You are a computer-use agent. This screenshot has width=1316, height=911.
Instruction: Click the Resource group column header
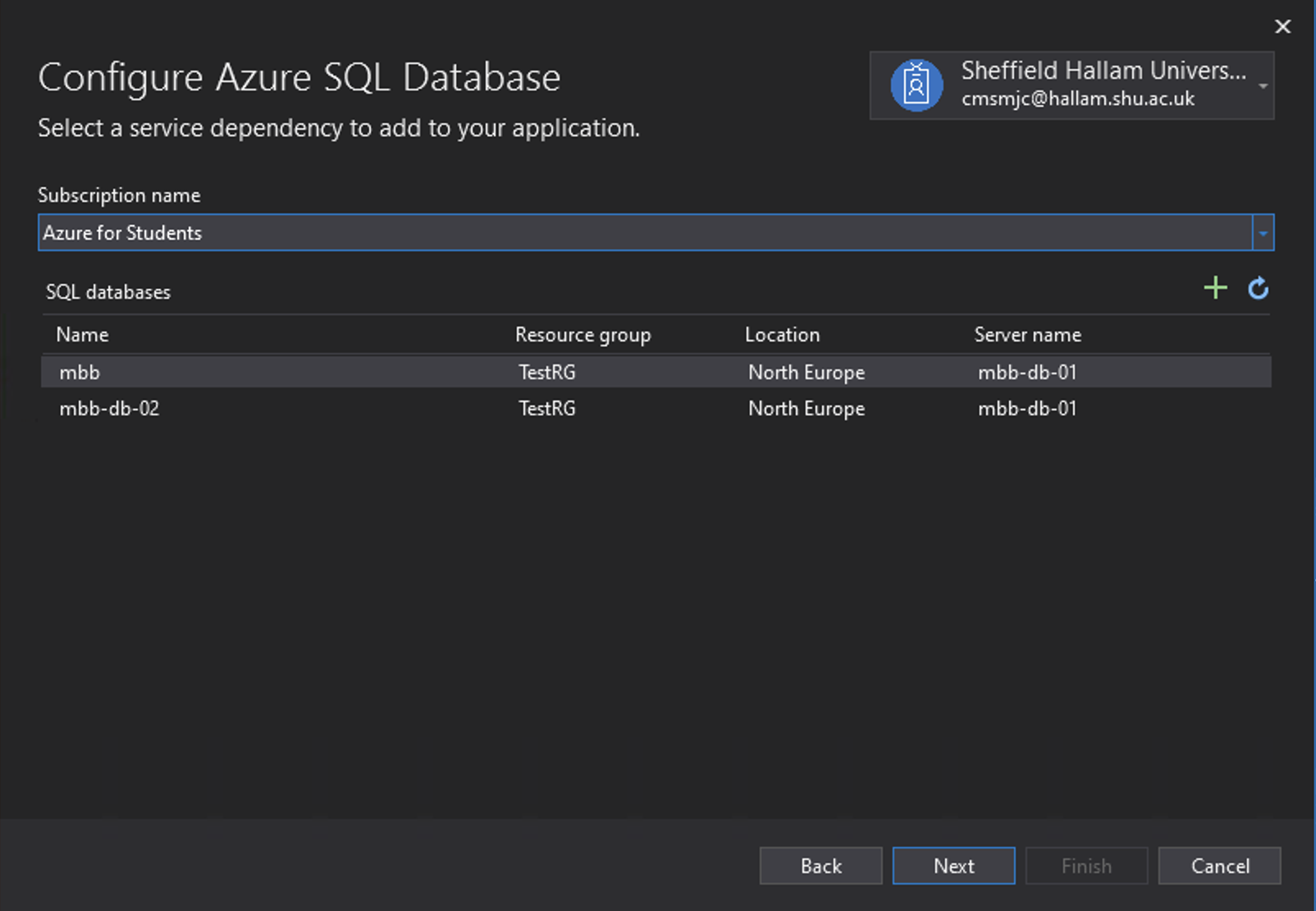[583, 334]
